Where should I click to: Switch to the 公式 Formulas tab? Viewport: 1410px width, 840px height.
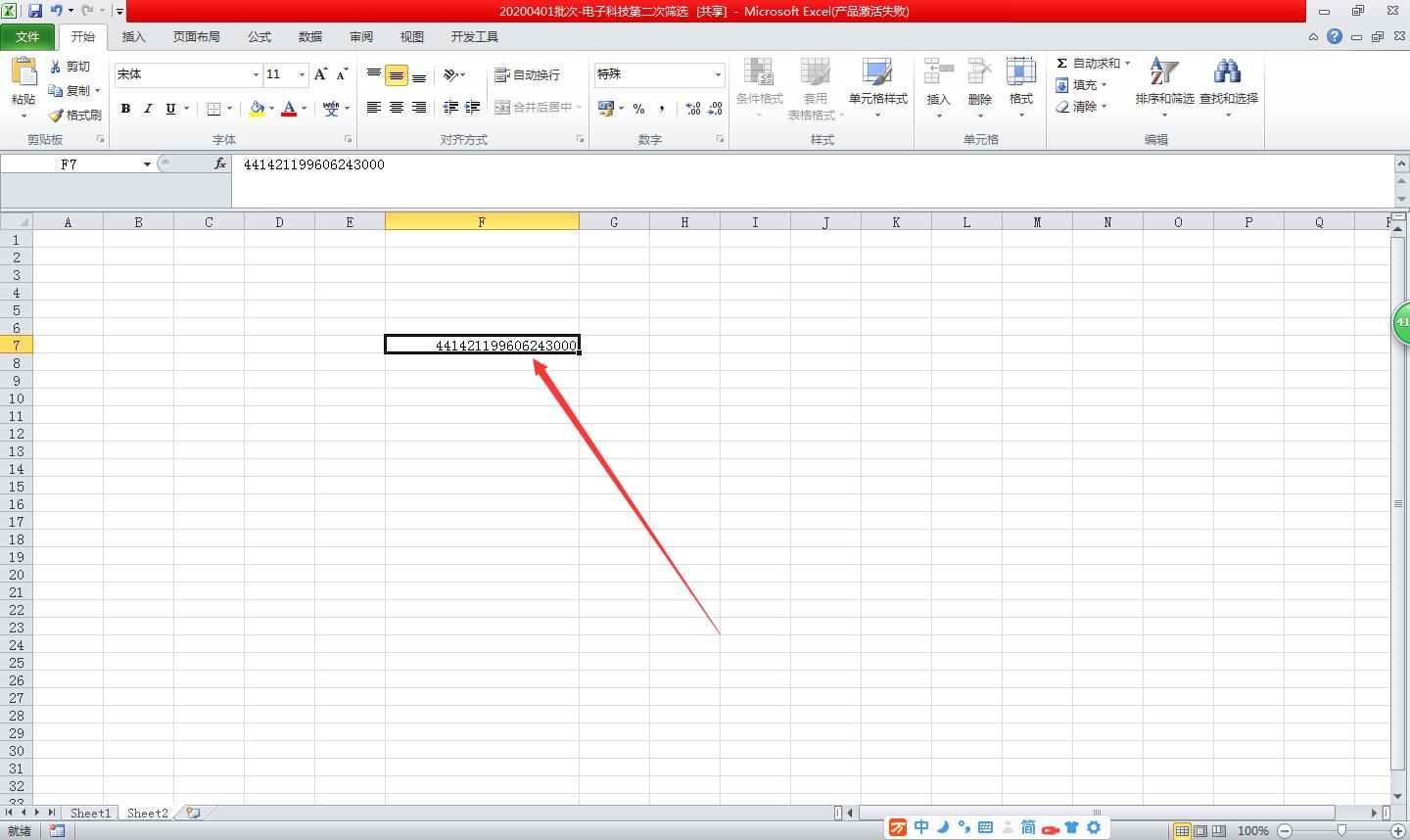click(259, 37)
